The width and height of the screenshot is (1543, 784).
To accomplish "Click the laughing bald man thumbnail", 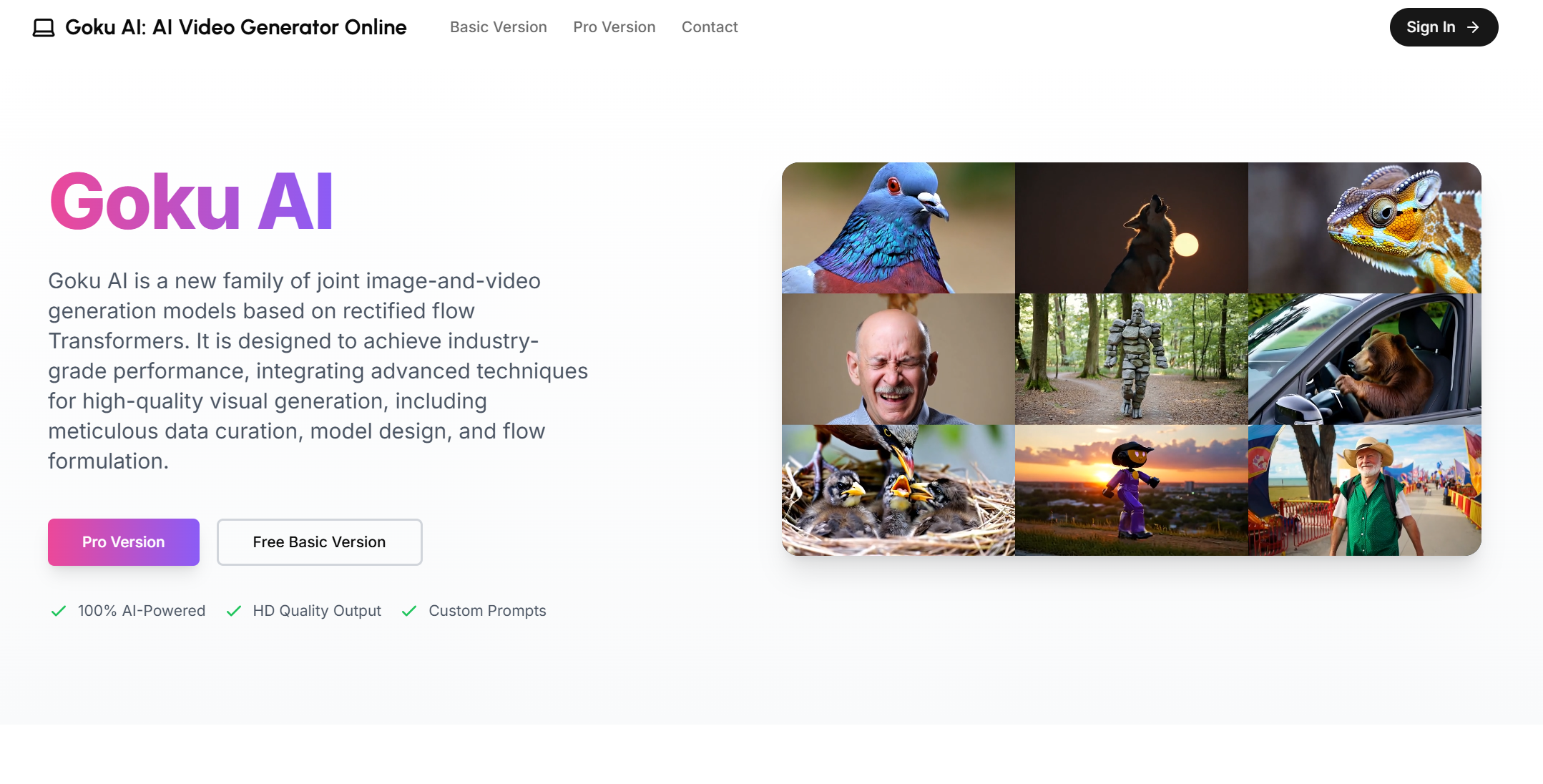I will click(x=898, y=359).
